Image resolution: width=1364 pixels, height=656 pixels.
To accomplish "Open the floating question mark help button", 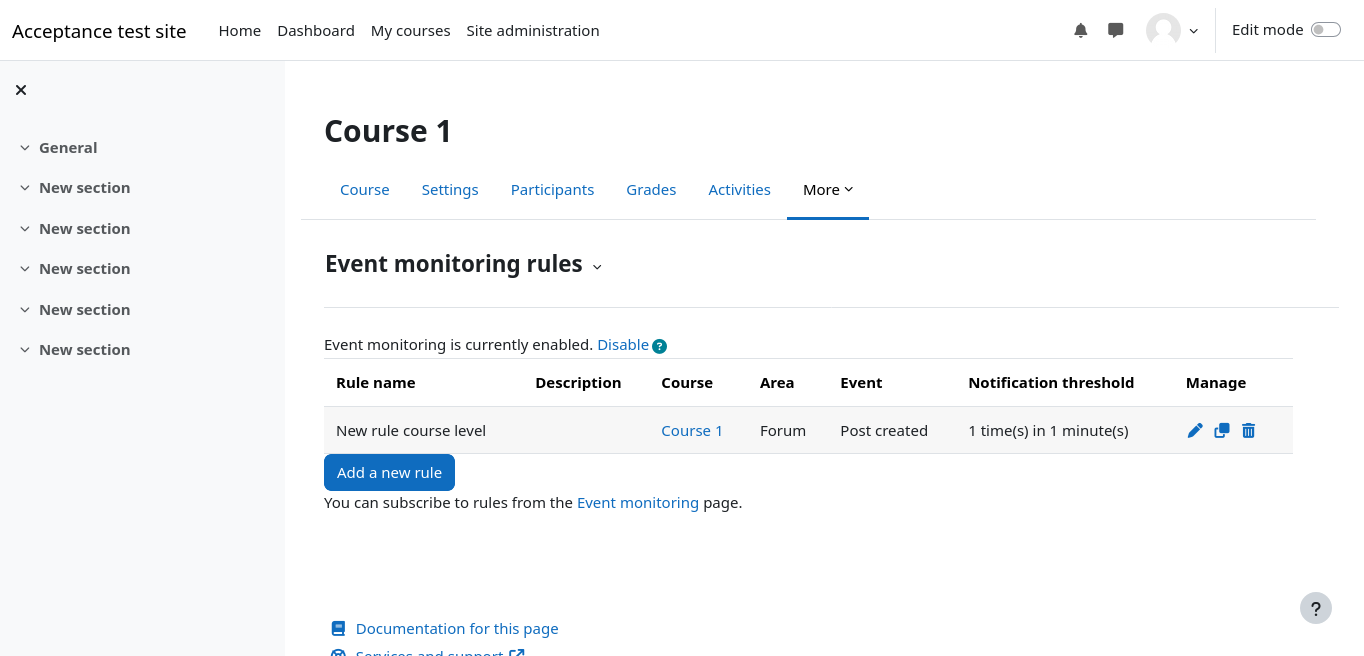I will click(x=1315, y=608).
